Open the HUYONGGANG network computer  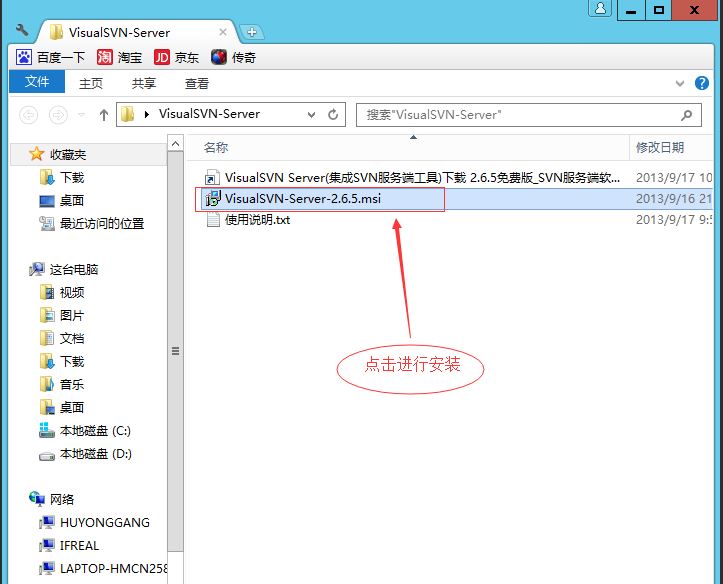click(105, 523)
